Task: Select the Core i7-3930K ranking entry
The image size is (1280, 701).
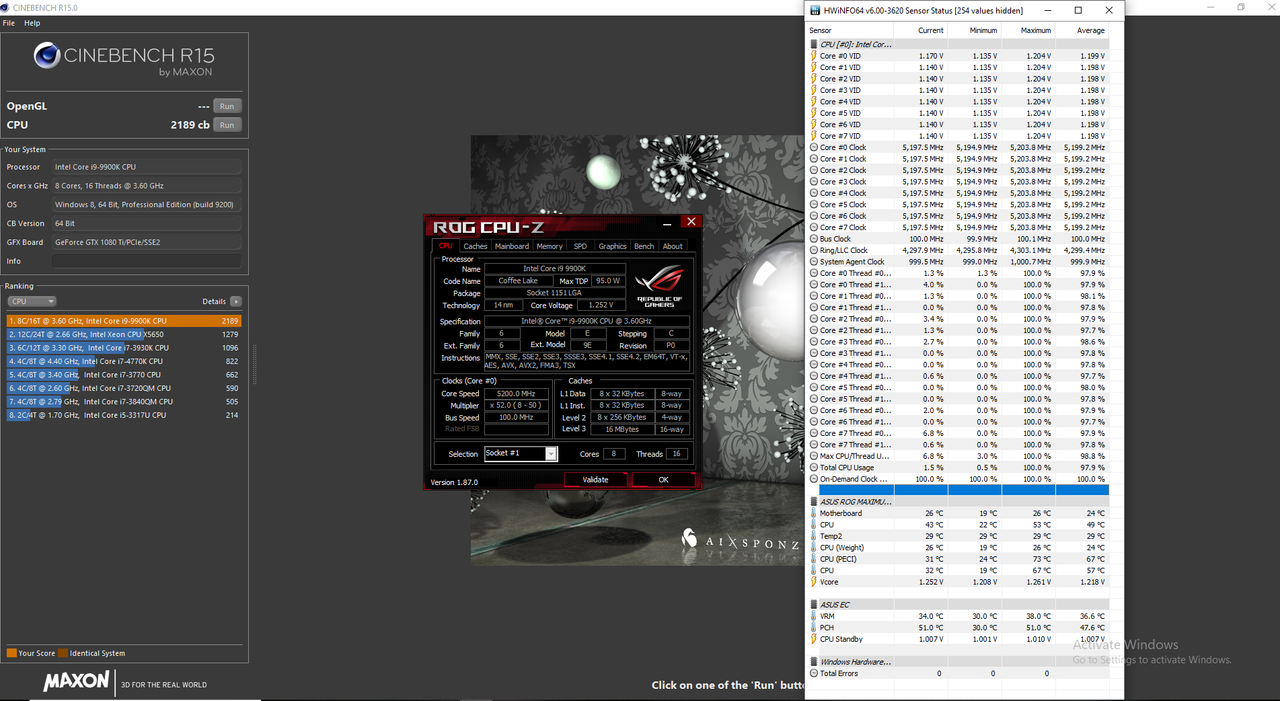Action: pos(124,348)
